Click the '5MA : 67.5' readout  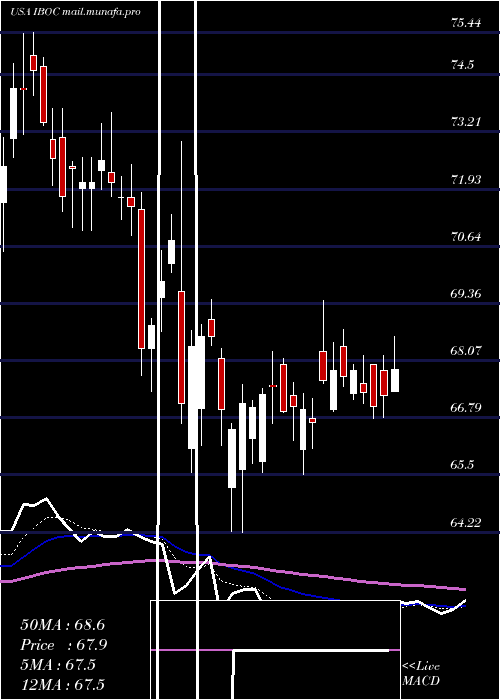tap(58, 665)
